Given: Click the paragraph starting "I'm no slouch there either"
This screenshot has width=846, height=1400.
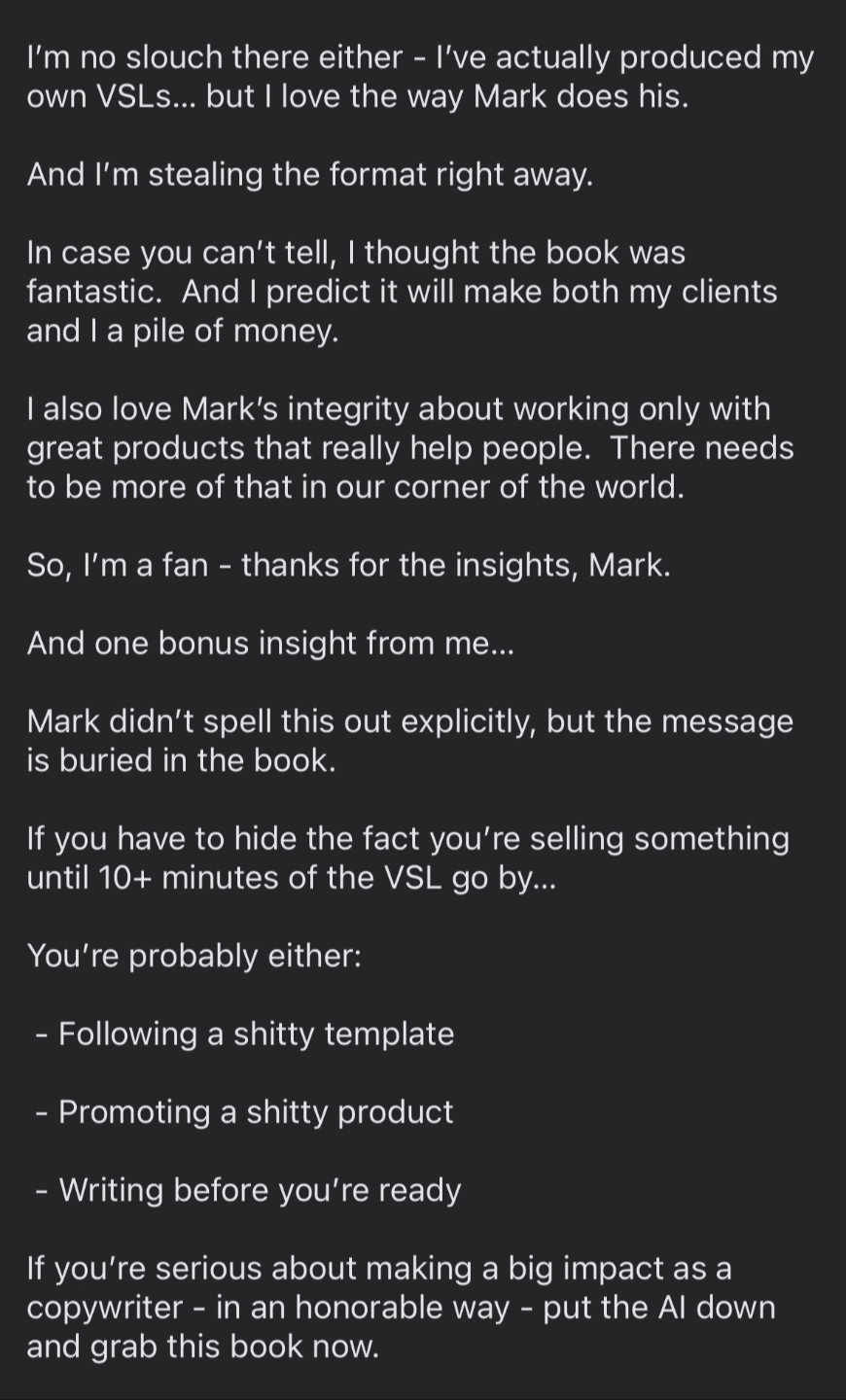Looking at the screenshot, I should 420,77.
